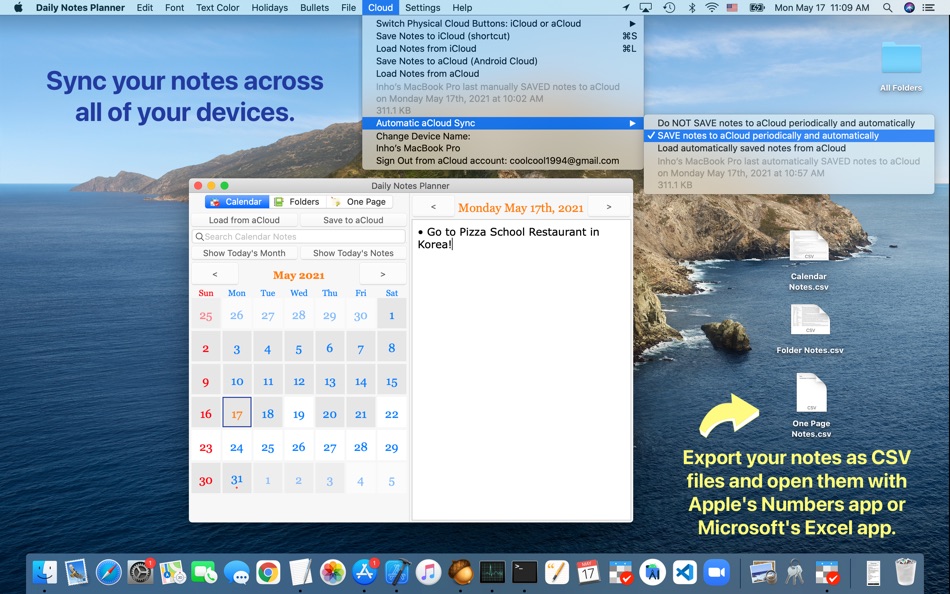Viewport: 950px width, 594px height.
Task: Go to next month after May 2021
Action: coord(382,275)
